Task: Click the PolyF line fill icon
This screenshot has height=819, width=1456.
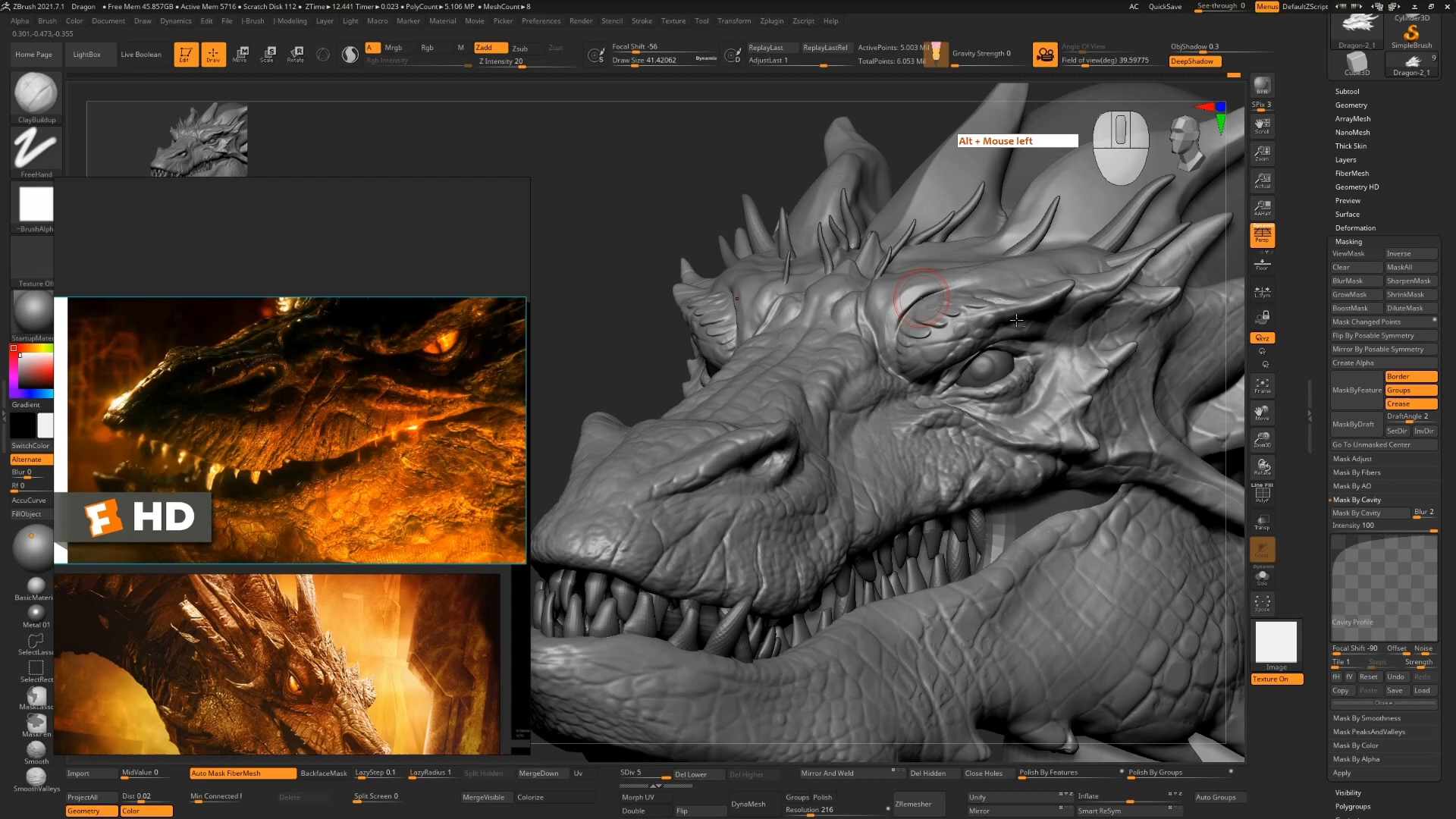Action: pyautogui.click(x=1262, y=494)
